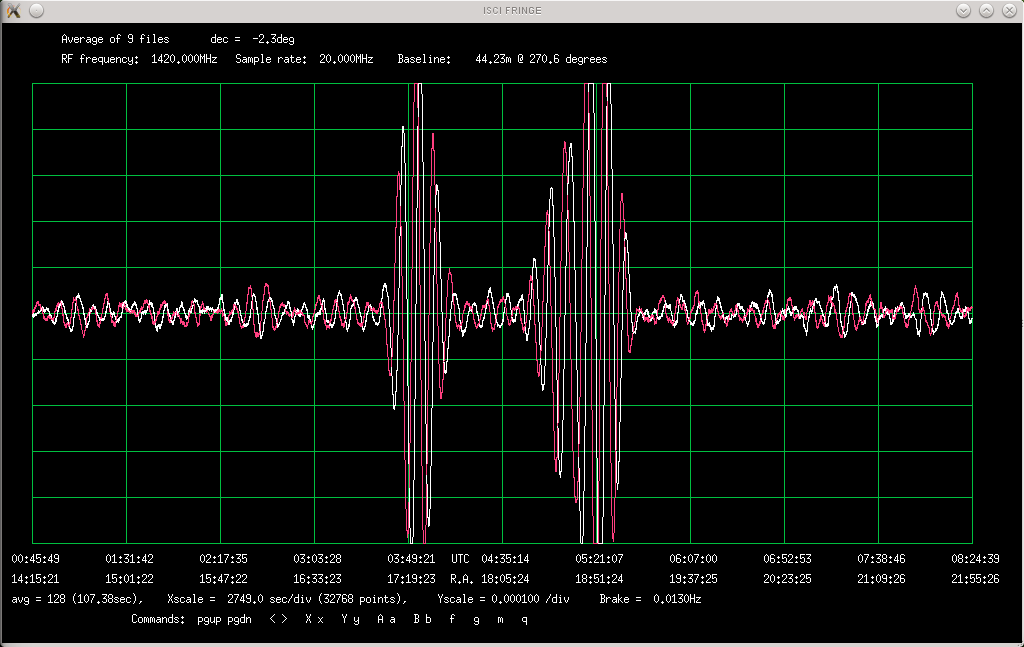The image size is (1024, 647).
Task: Click the X11 application icon in title bar
Action: [13, 10]
